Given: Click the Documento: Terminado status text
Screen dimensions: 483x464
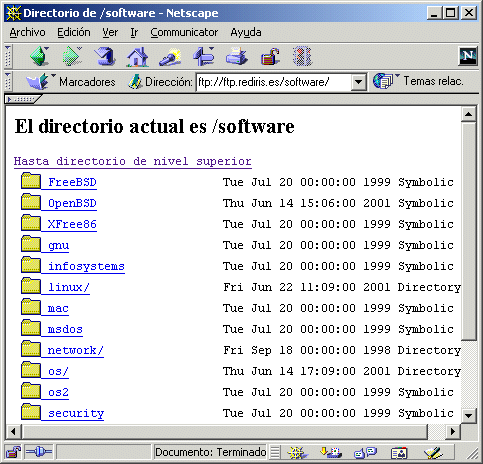Looking at the screenshot, I should (x=211, y=452).
